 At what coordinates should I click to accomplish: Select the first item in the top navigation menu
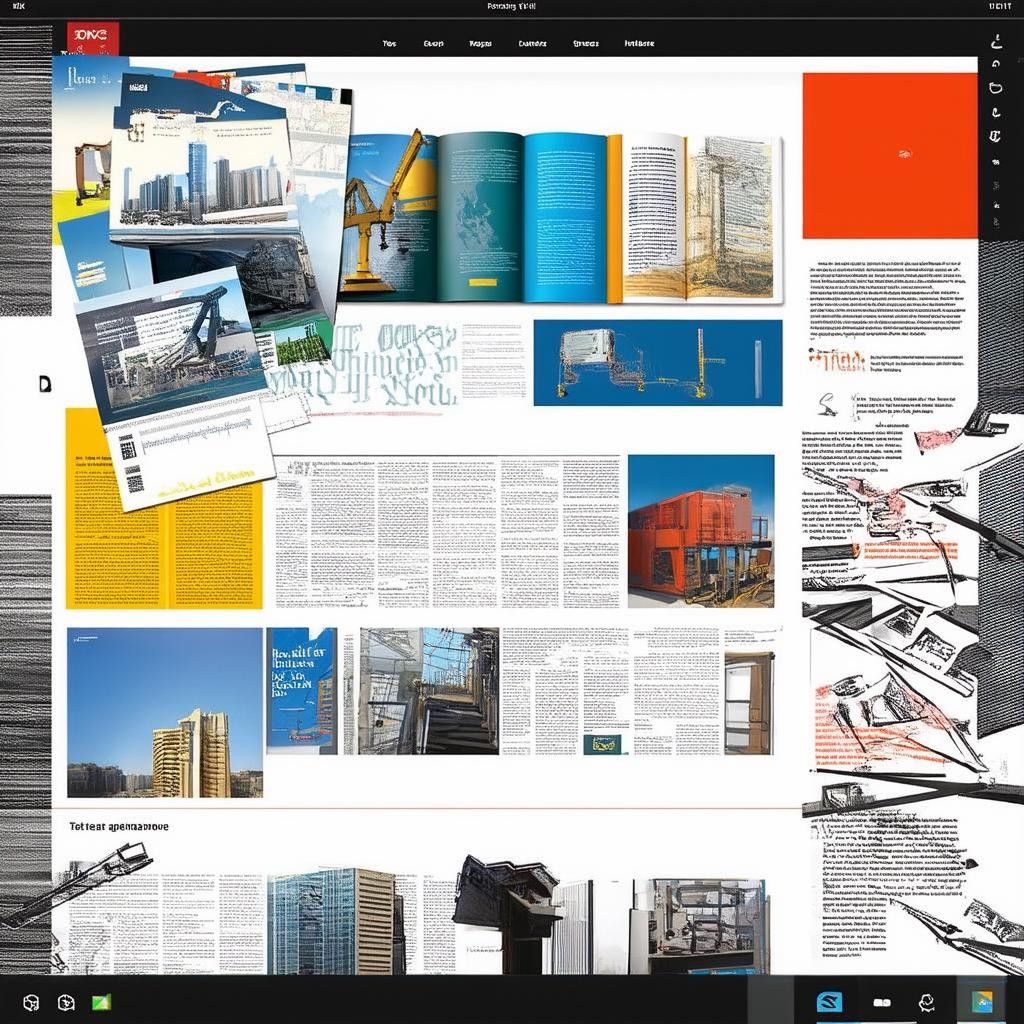click(x=390, y=44)
